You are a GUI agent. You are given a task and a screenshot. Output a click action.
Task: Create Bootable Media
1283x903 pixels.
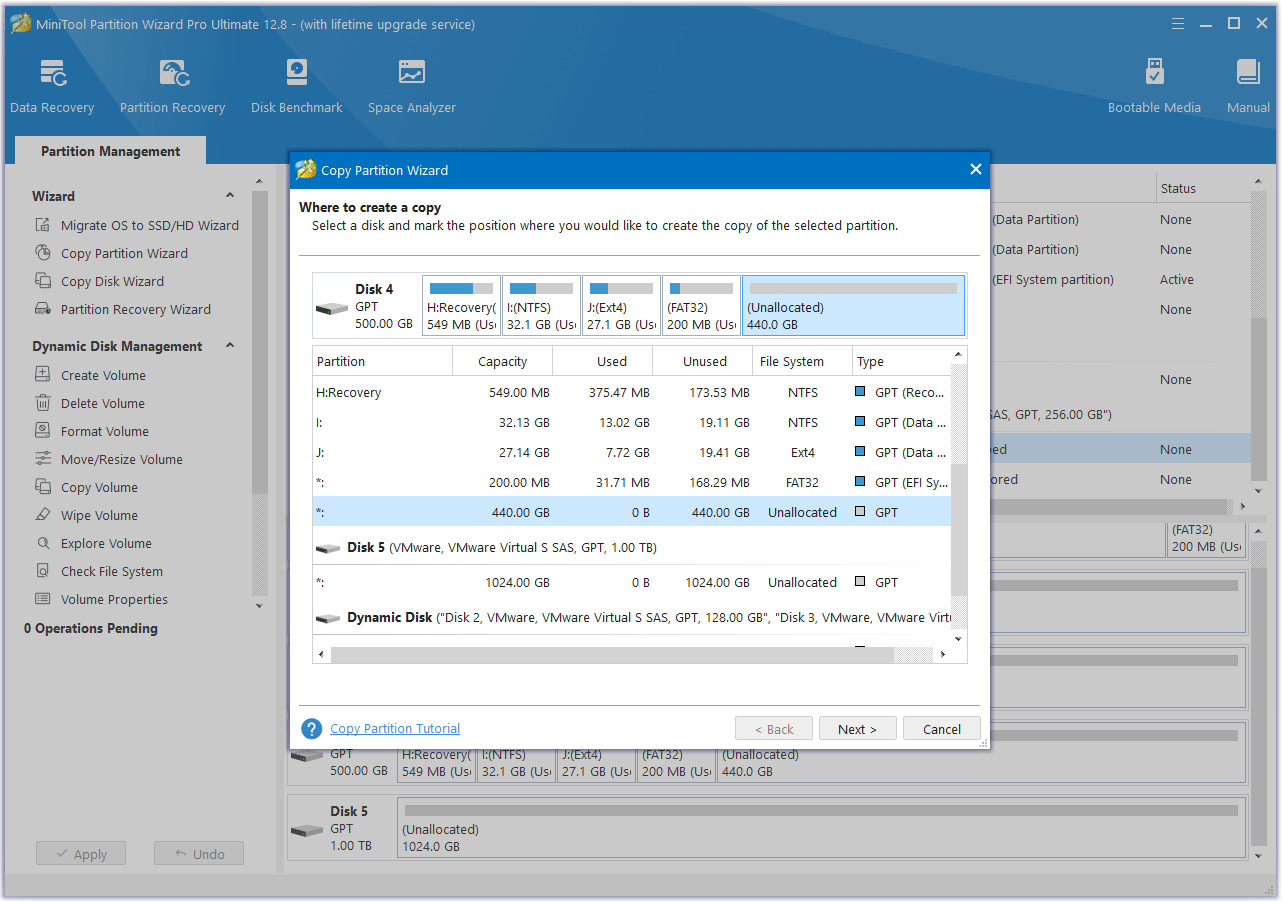pyautogui.click(x=1154, y=86)
